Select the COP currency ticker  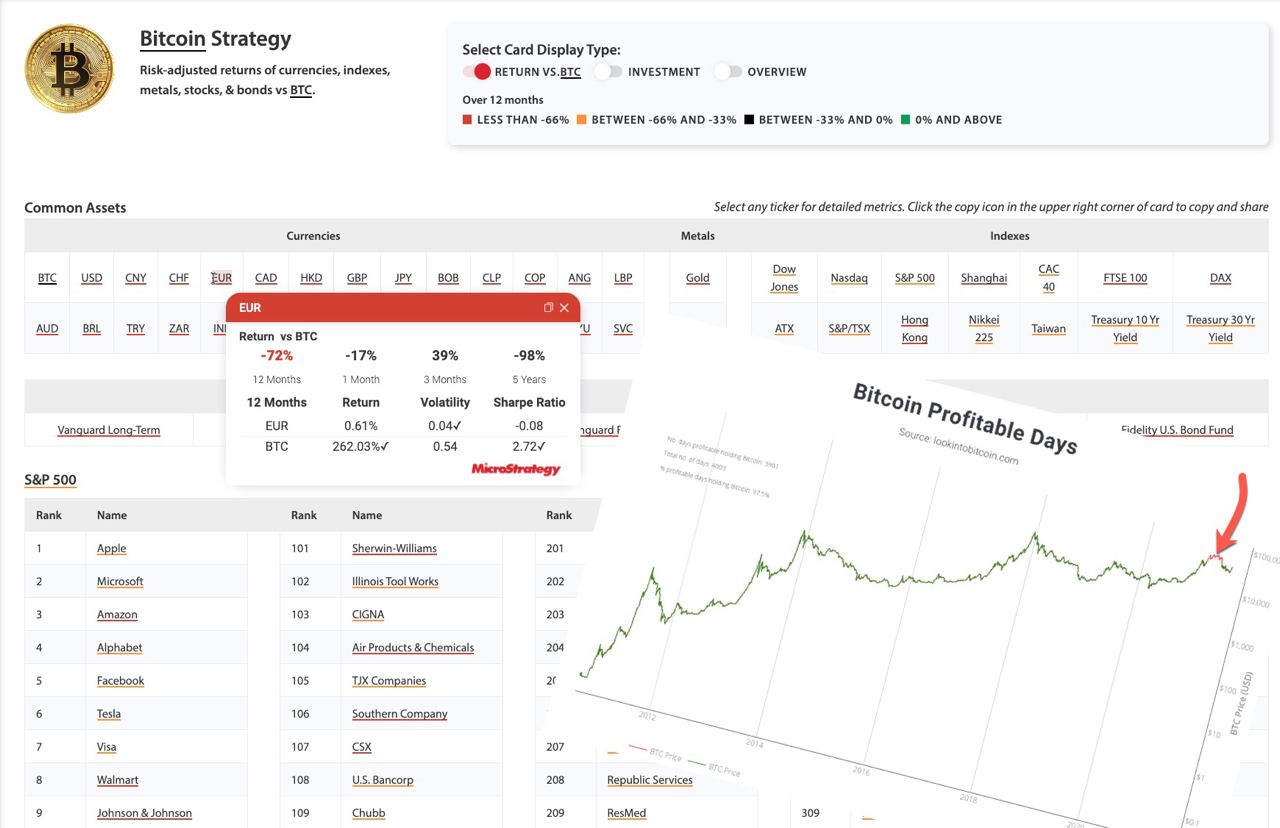tap(535, 278)
